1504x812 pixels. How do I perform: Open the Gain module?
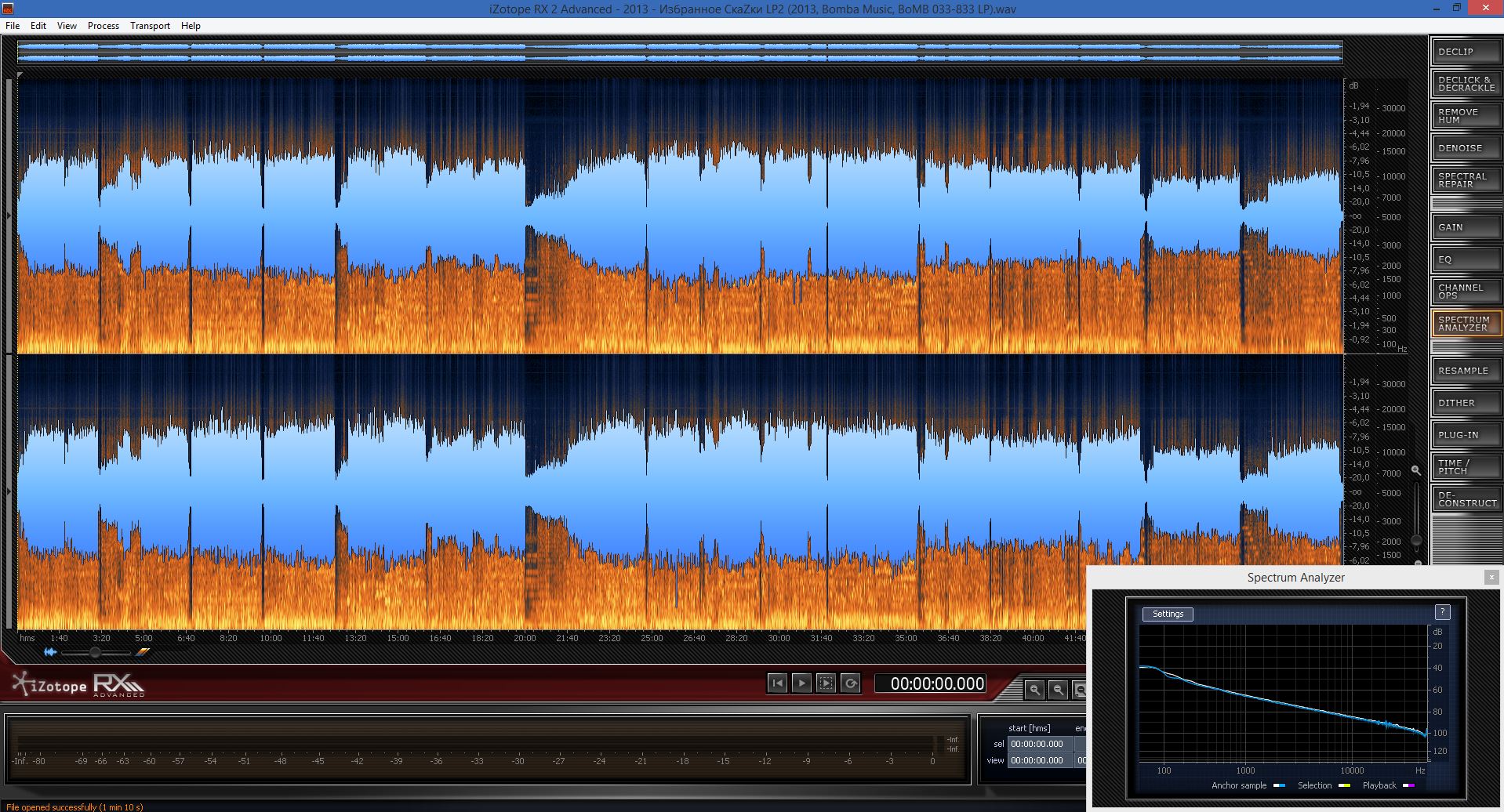tap(1466, 227)
